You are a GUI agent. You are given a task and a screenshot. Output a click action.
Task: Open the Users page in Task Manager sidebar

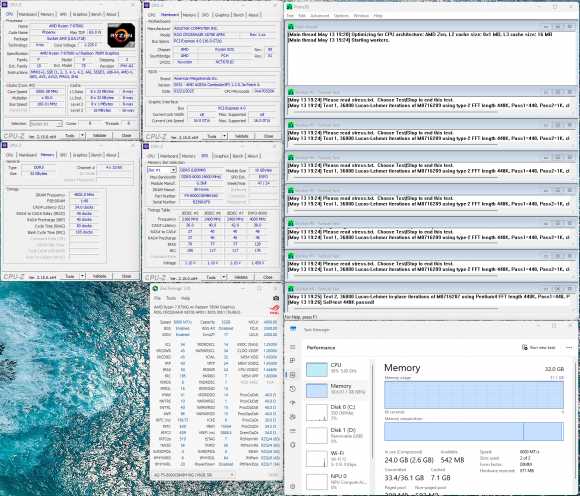tap(293, 417)
